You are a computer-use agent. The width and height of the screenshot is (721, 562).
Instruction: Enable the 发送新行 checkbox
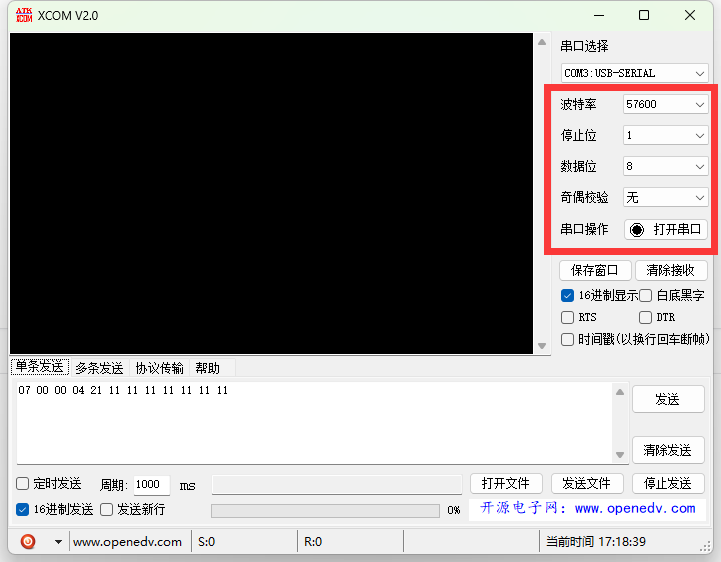[107, 509]
